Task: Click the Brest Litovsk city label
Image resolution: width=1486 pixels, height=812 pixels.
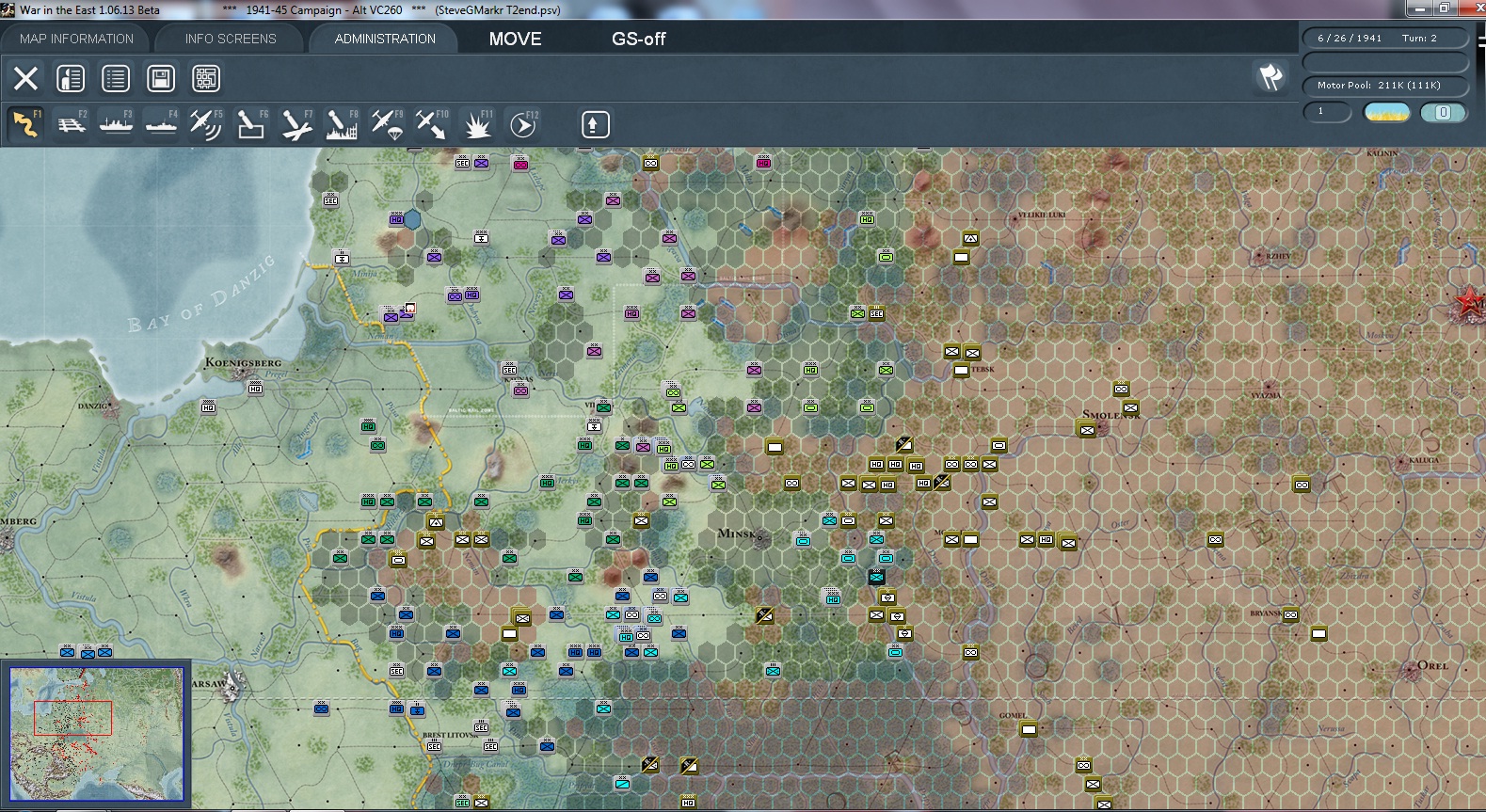Action: click(450, 735)
